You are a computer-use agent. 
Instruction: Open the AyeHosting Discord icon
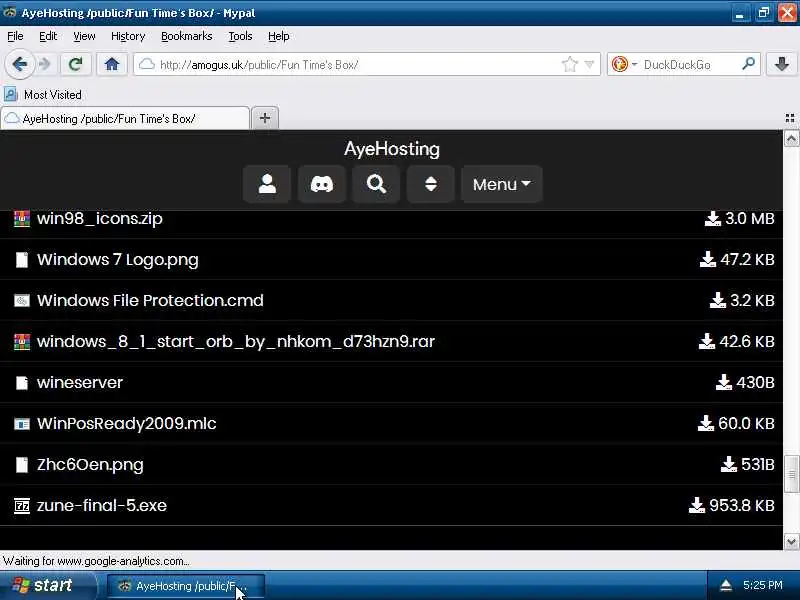point(321,184)
